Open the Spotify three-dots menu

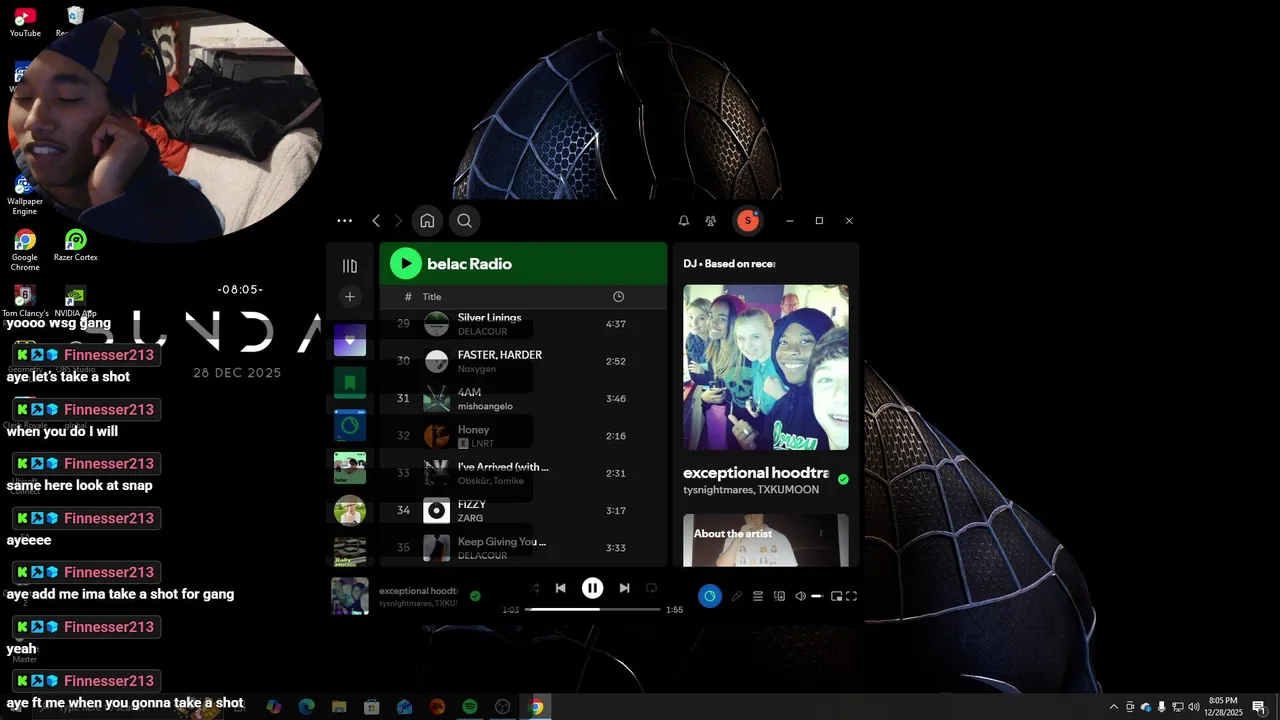[345, 221]
